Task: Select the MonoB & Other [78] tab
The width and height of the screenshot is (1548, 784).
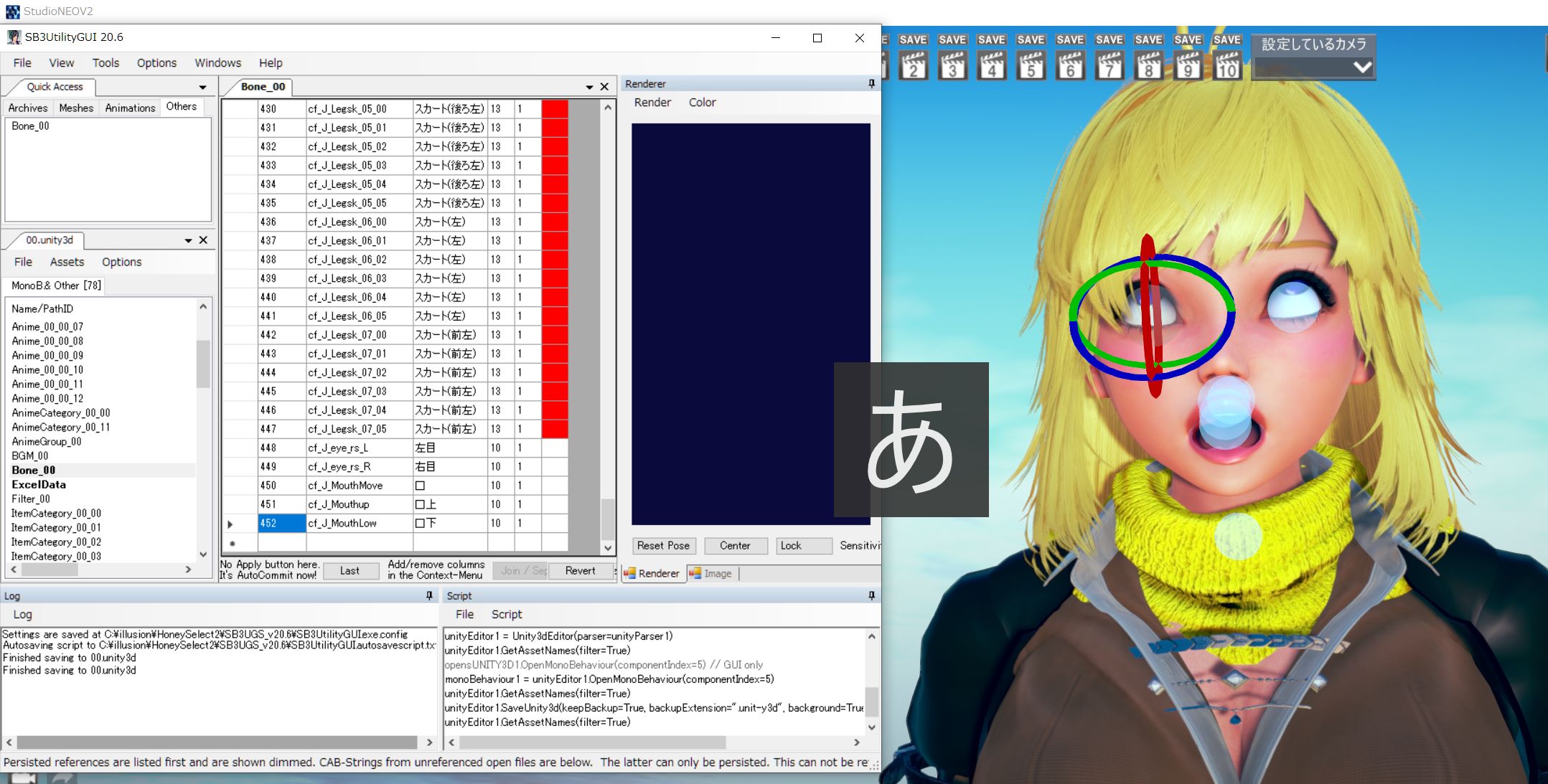Action: [x=56, y=285]
